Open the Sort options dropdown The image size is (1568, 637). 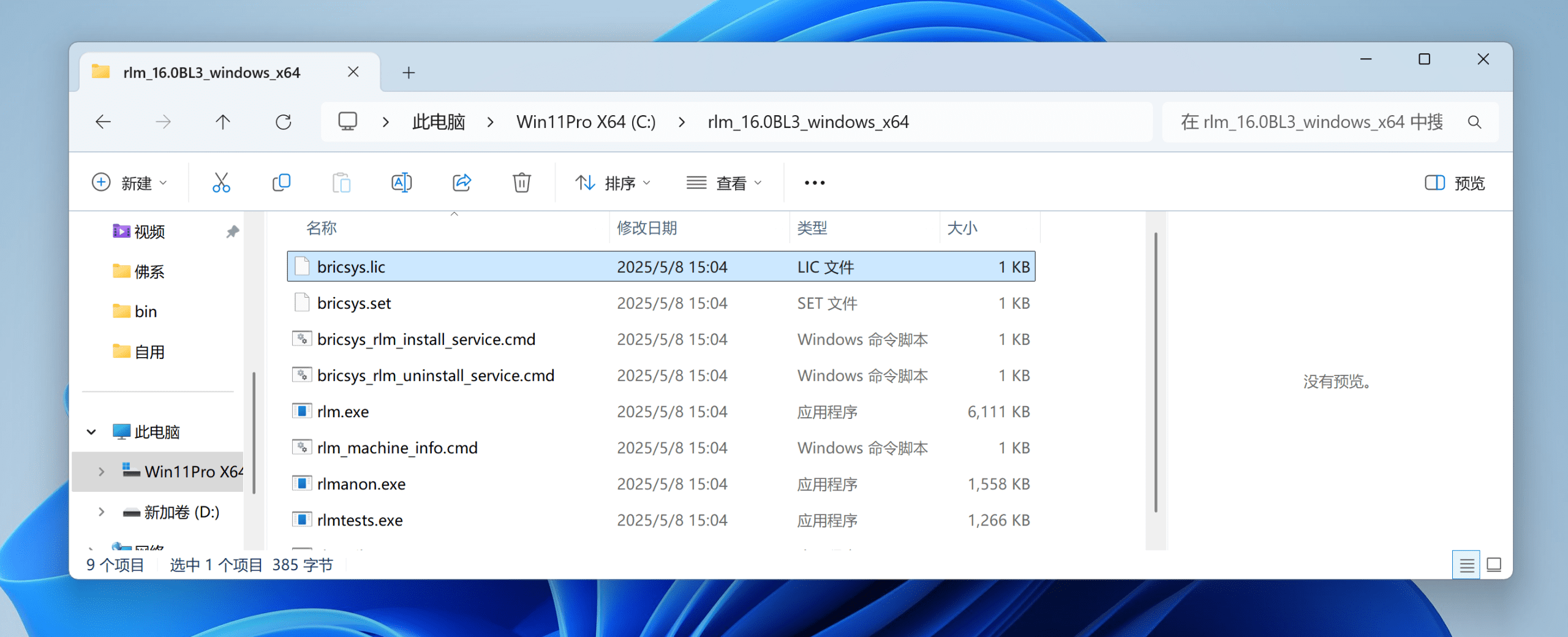pos(612,183)
